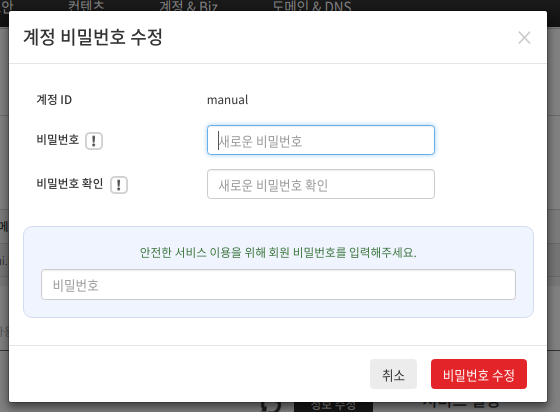Open the 도메인 & DNS menu

pos(312,6)
